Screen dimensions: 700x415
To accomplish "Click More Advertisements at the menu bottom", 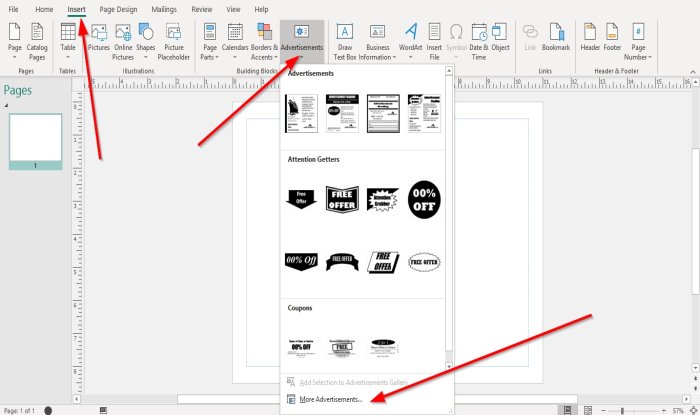I will click(330, 400).
